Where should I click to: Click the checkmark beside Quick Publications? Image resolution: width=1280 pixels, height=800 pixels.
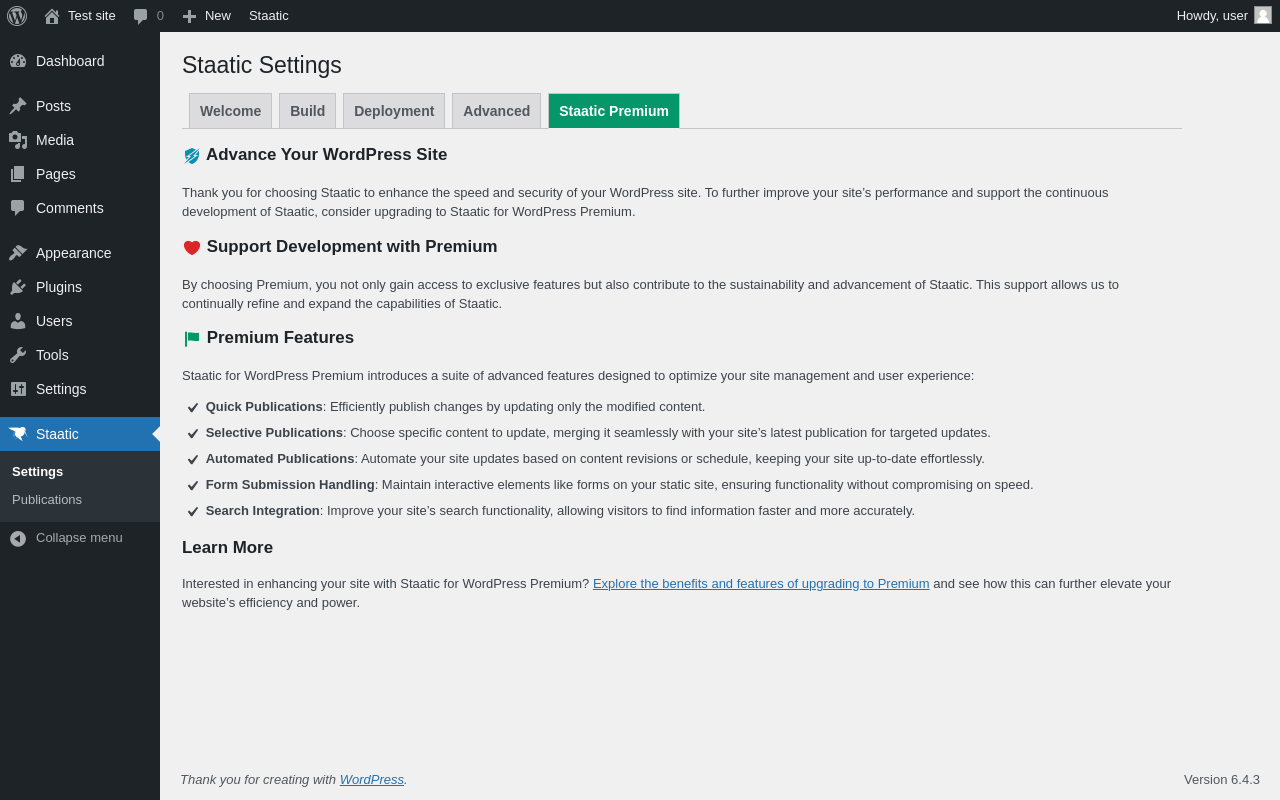tap(193, 408)
